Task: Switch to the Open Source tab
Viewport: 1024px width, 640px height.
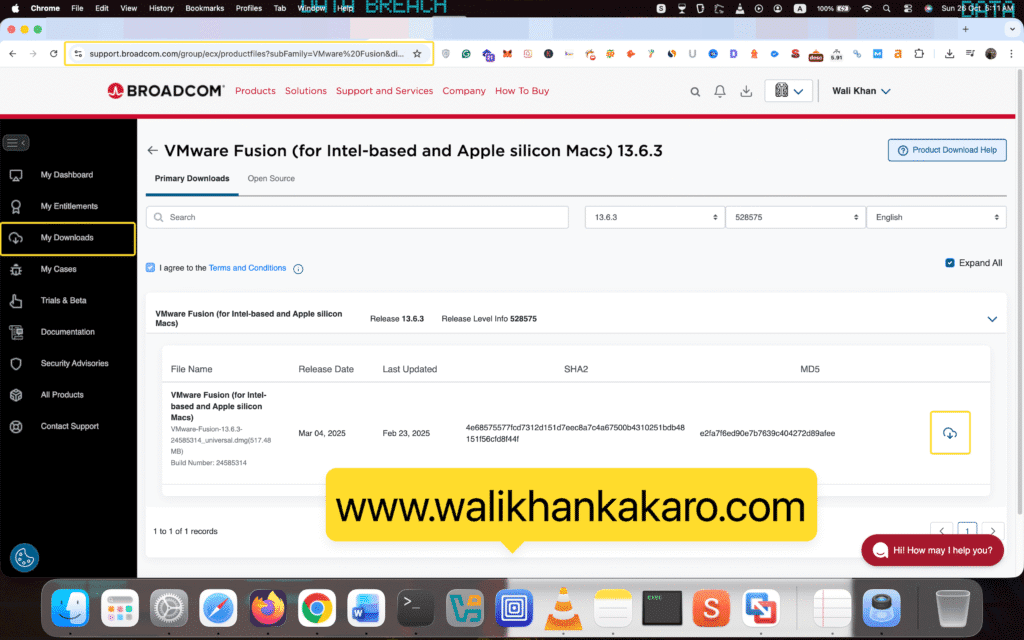Action: point(271,179)
